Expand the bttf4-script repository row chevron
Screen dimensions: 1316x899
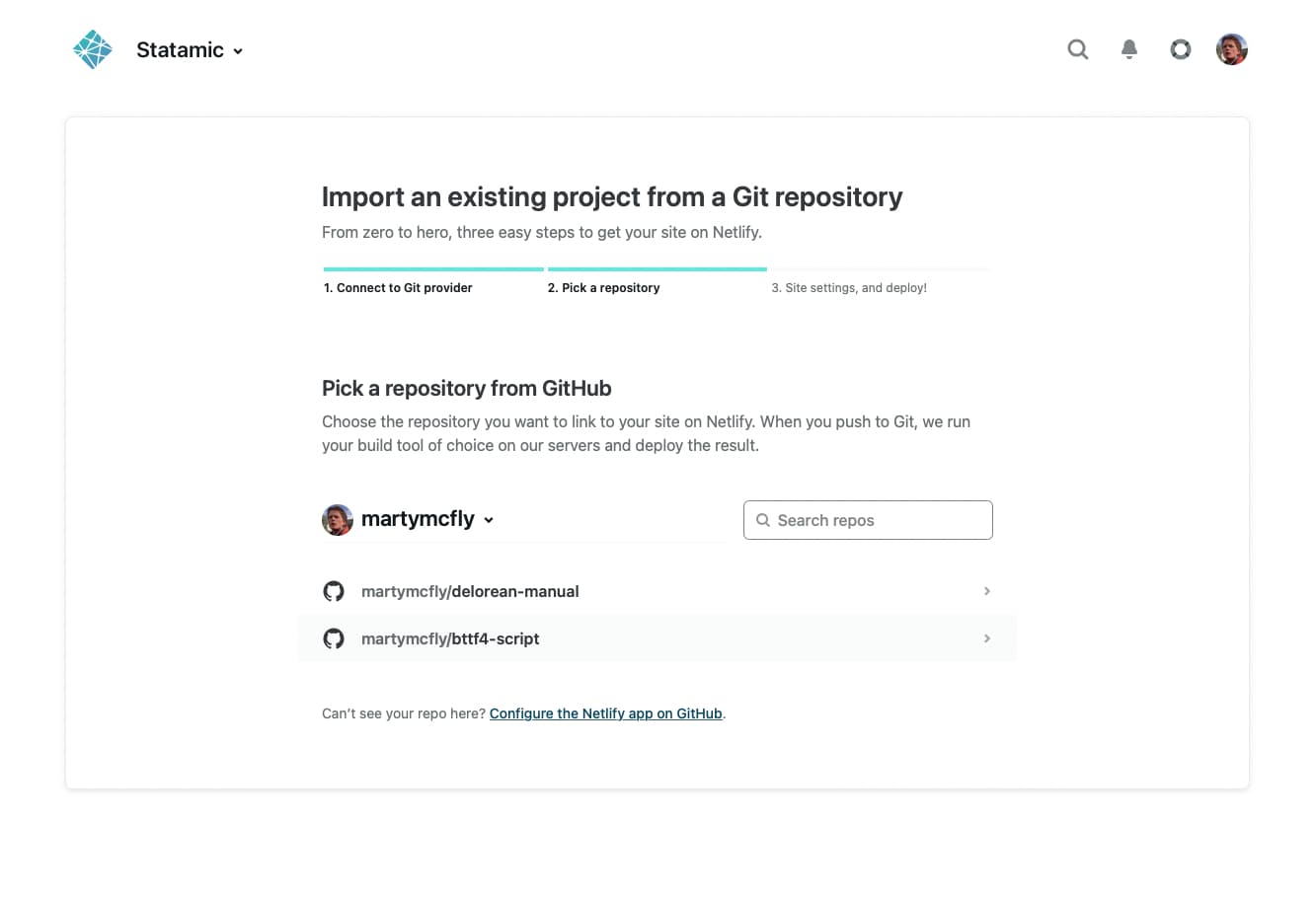(x=986, y=637)
